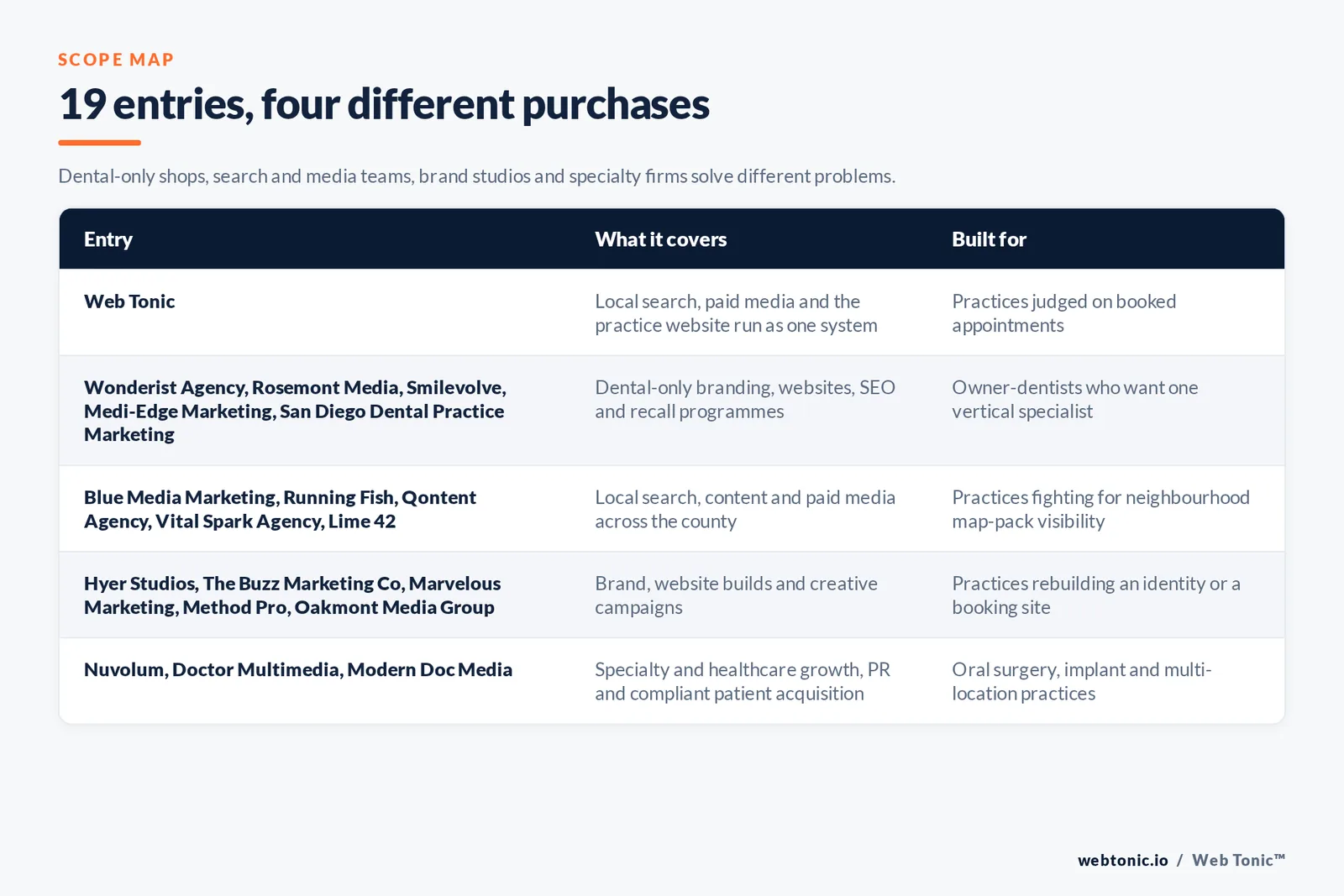1344x896 pixels.
Task: Click 'Specialty and healthcare growth, PR' cell
Action: coord(743,681)
